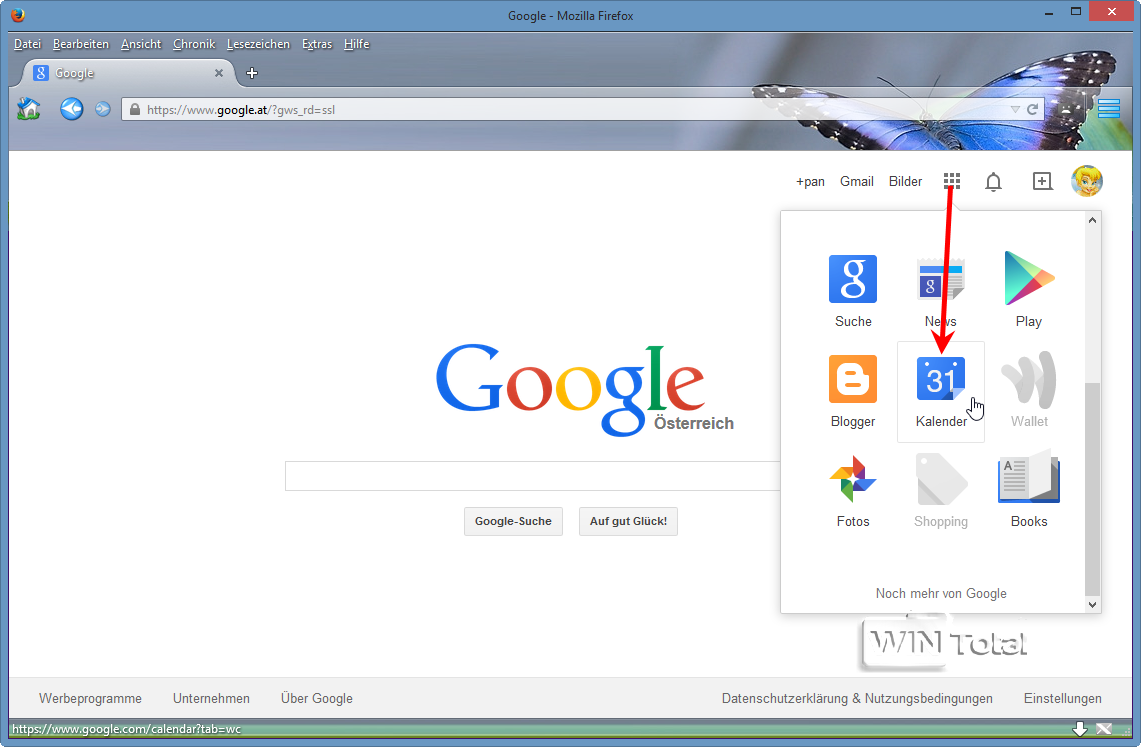Click the Firefox home button
This screenshot has width=1141, height=747.
[x=28, y=109]
